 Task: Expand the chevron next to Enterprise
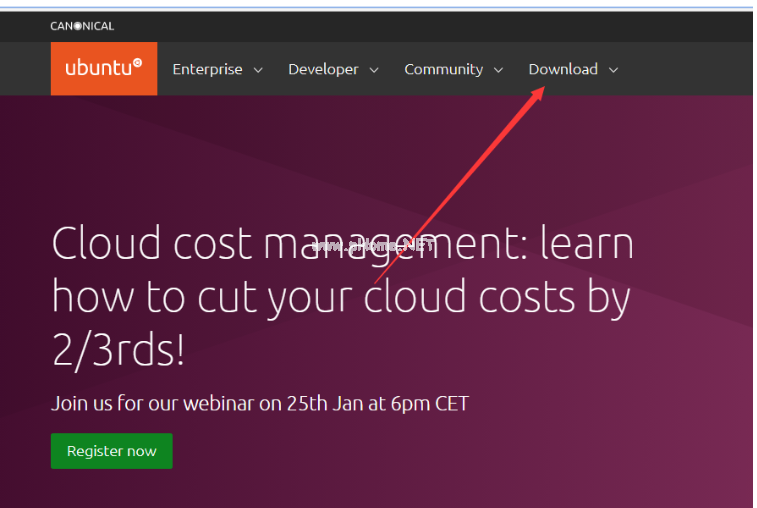pos(258,70)
